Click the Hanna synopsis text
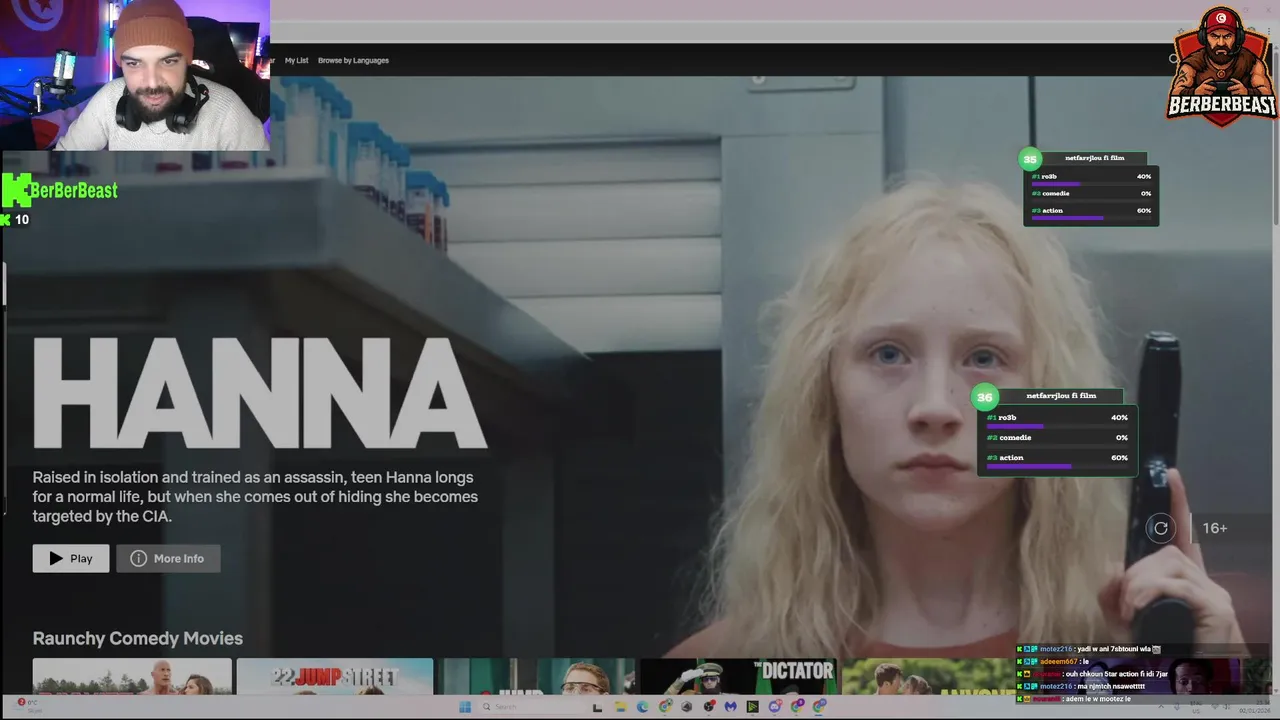 pos(255,497)
